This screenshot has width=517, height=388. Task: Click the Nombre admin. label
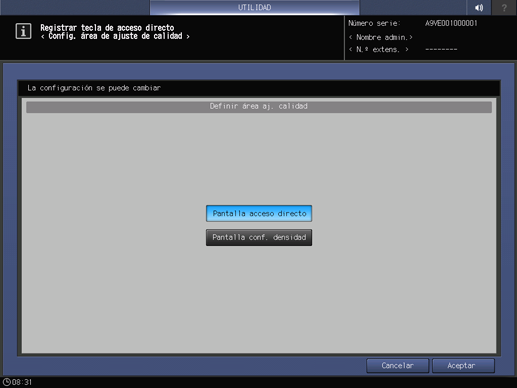381,37
